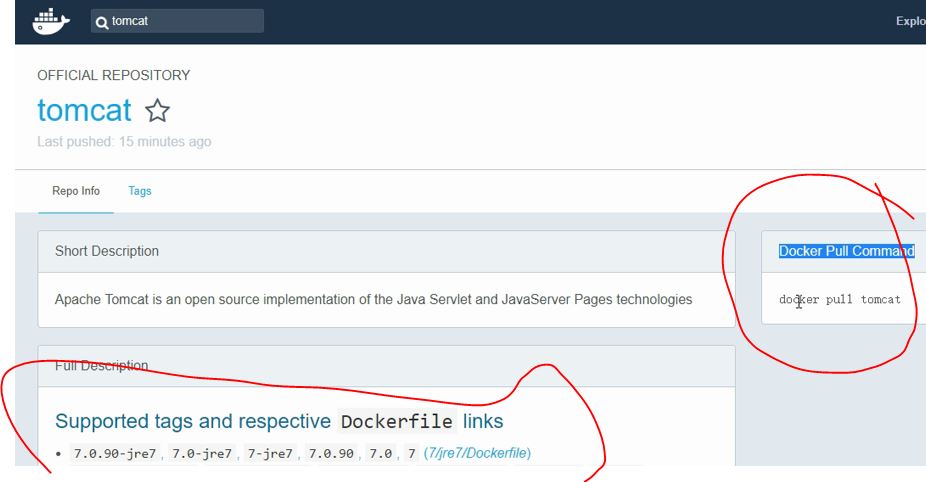Click the Last pushed 15 minutes ago text

pos(124,142)
